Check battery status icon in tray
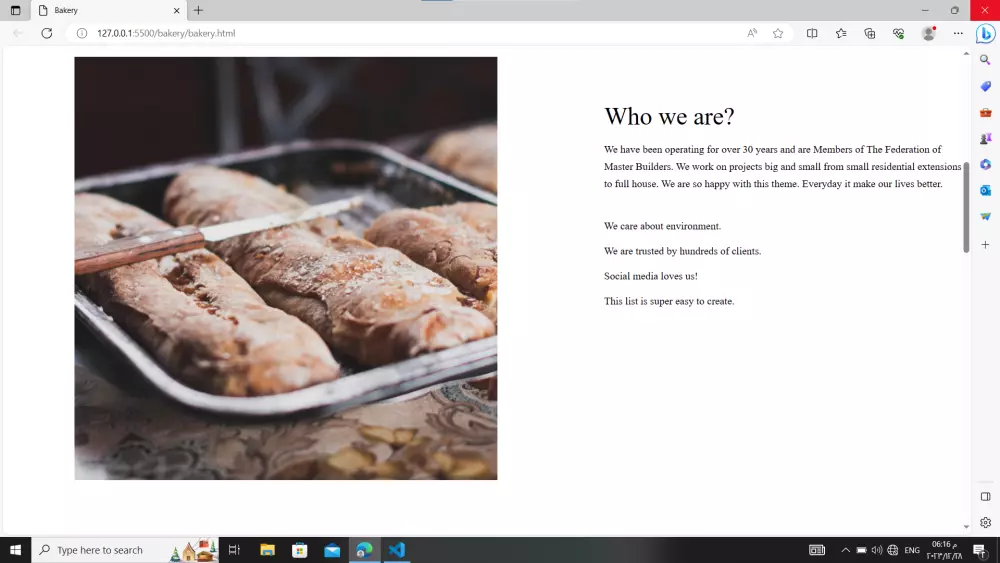 [862, 550]
